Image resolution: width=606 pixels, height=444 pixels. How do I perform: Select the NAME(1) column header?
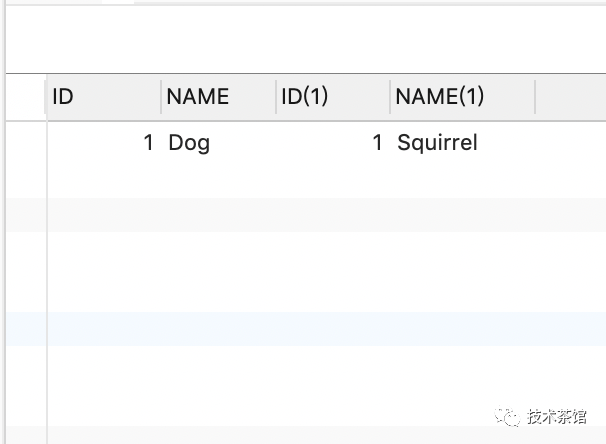tap(463, 97)
